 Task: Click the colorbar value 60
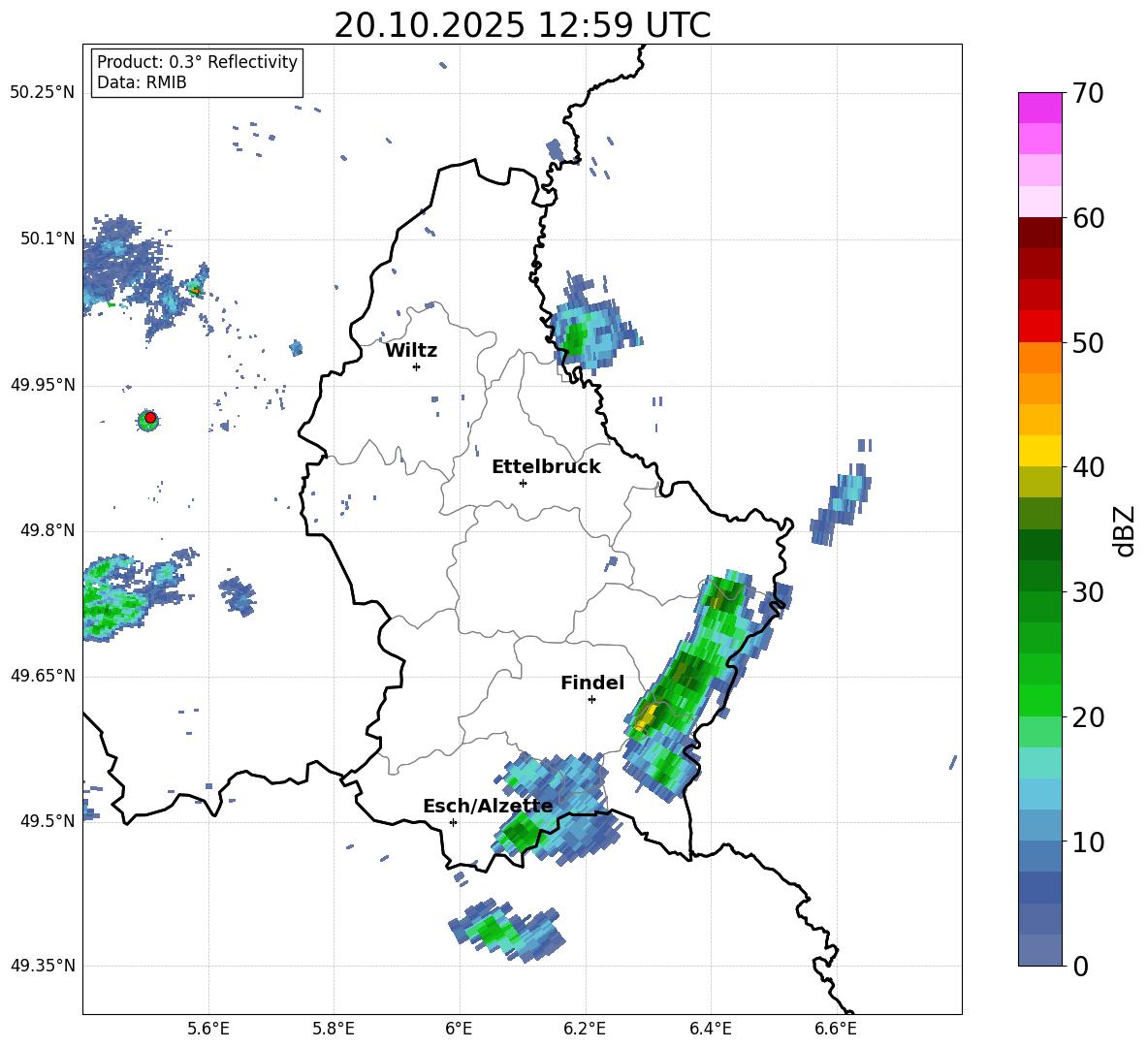[x=1088, y=218]
